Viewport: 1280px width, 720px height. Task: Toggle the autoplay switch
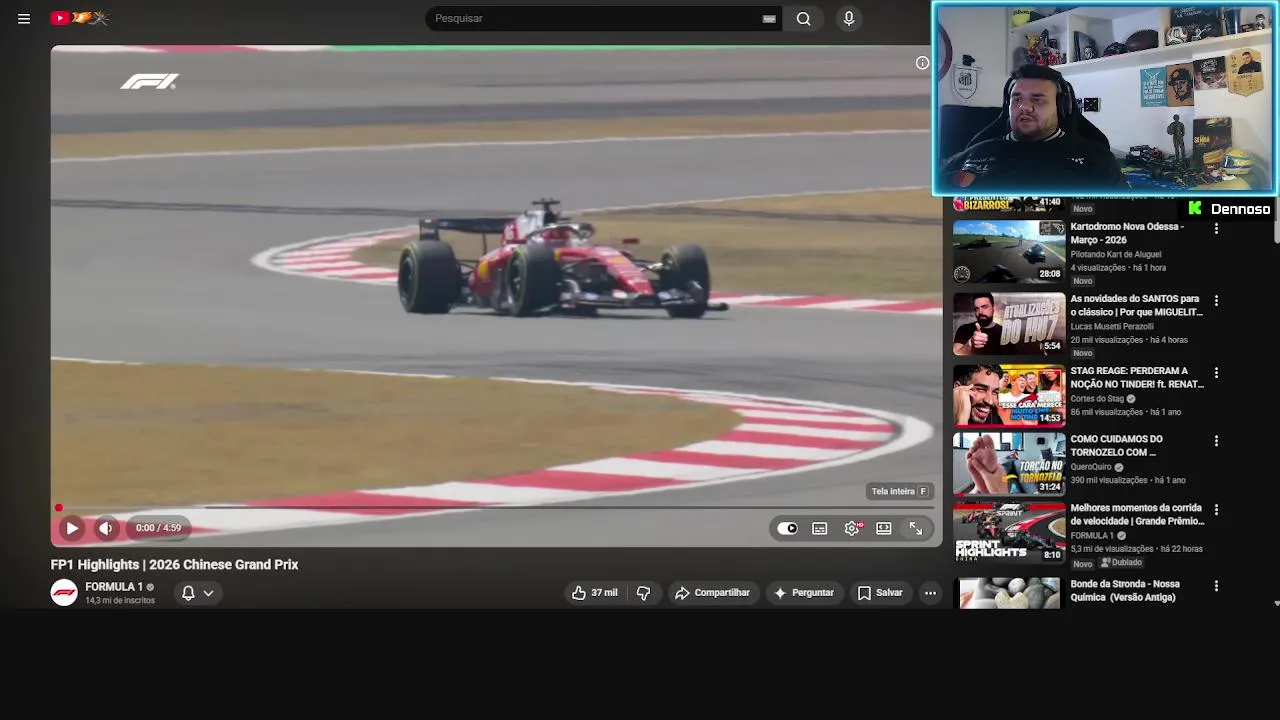(x=788, y=528)
